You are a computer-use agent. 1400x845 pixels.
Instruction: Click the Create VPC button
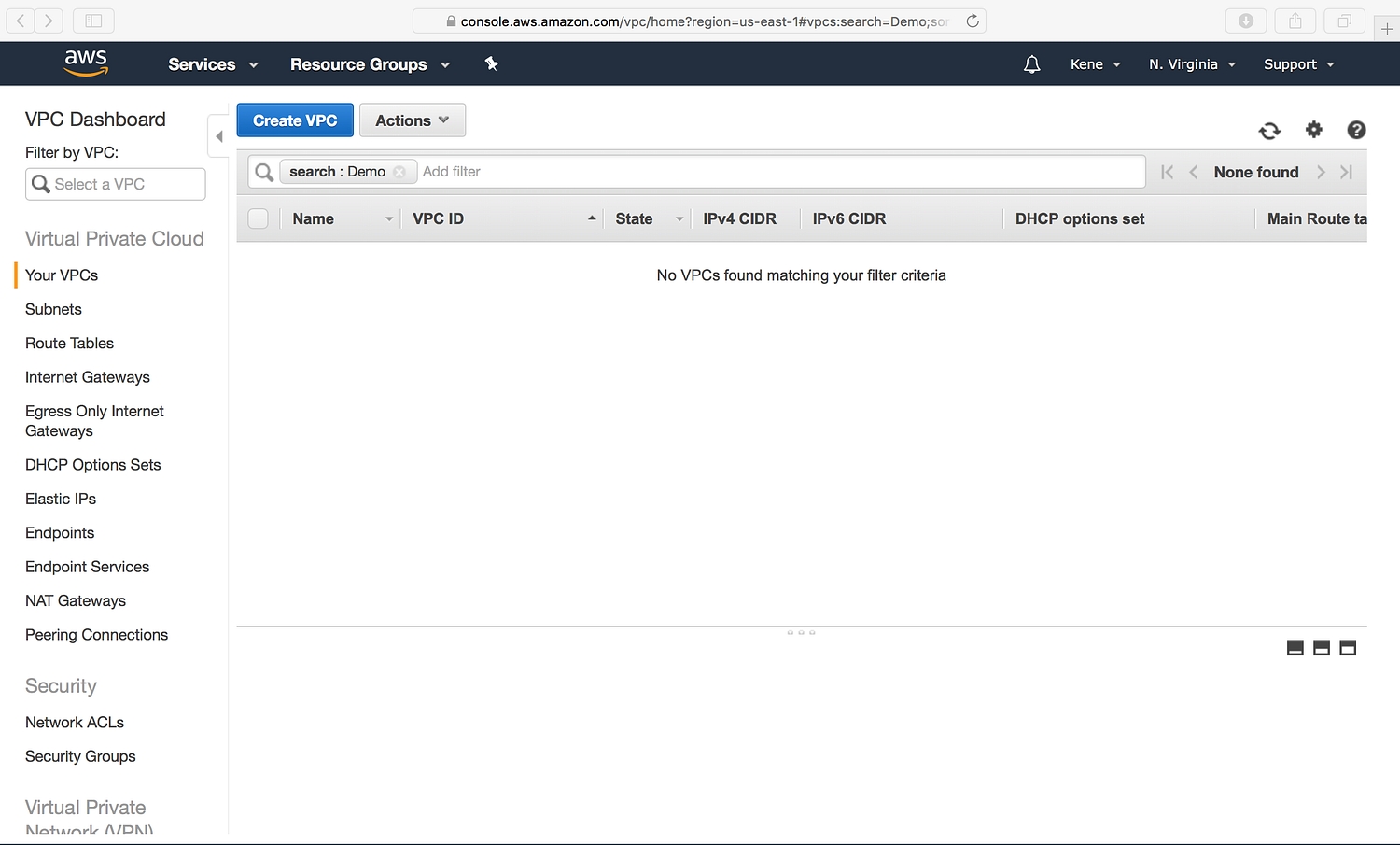295,120
